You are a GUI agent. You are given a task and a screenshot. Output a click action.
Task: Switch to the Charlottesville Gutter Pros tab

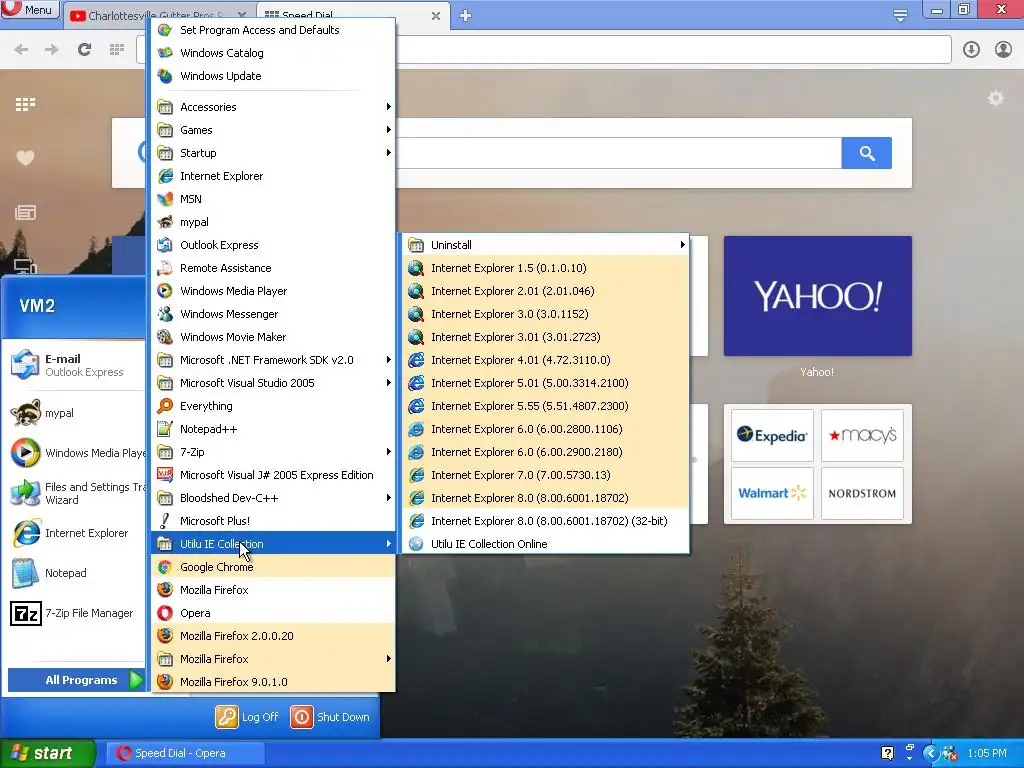[x=159, y=16]
